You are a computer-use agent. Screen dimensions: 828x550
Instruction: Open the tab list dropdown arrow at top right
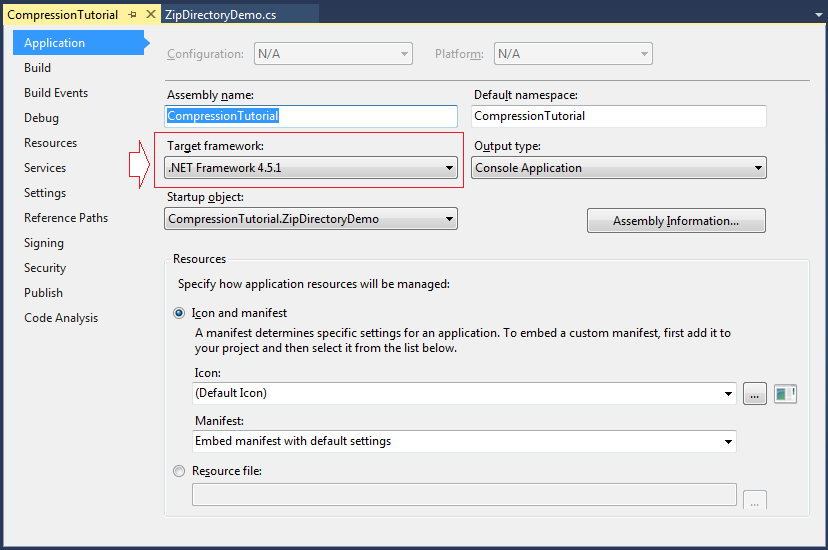(818, 15)
